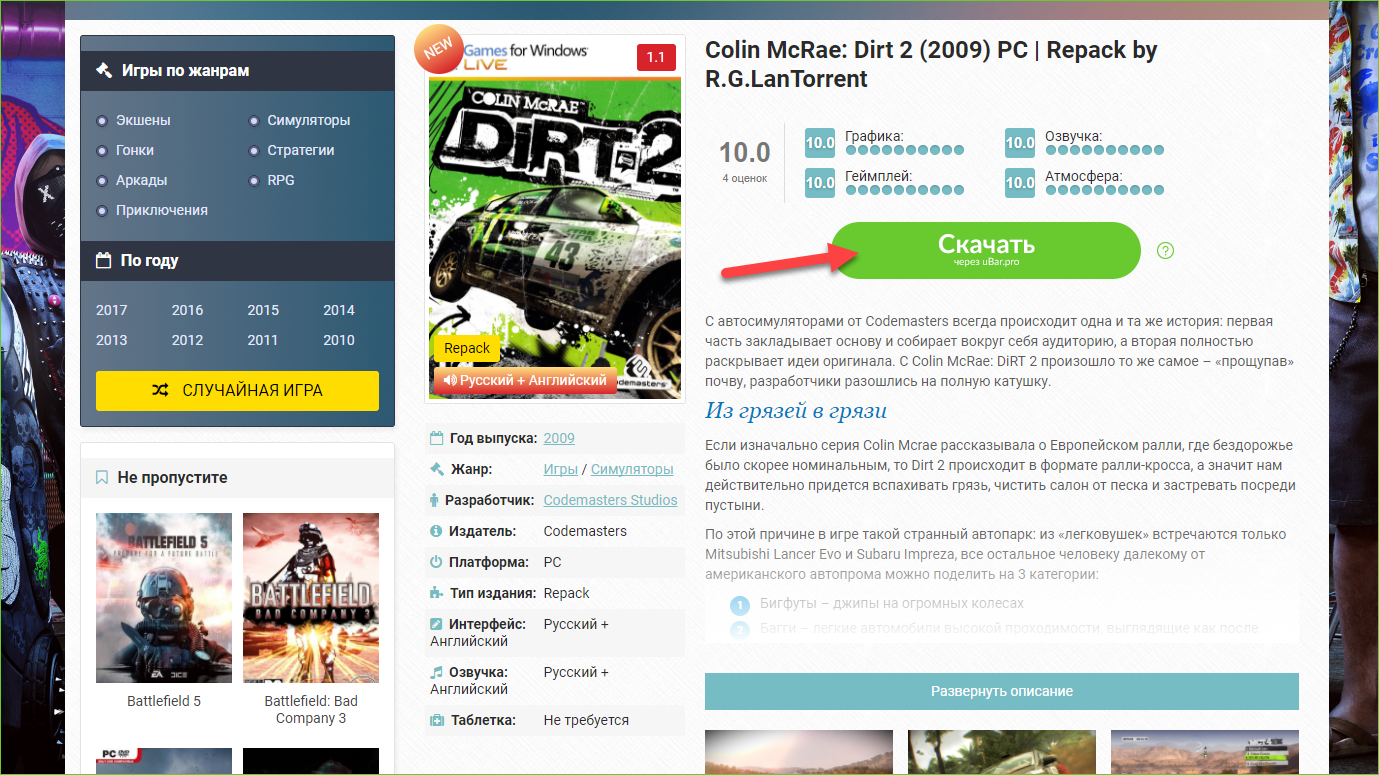Screen dimensions: 1379x775
Task: Click the 4 оценок rating count text
Action: pyautogui.click(x=745, y=178)
